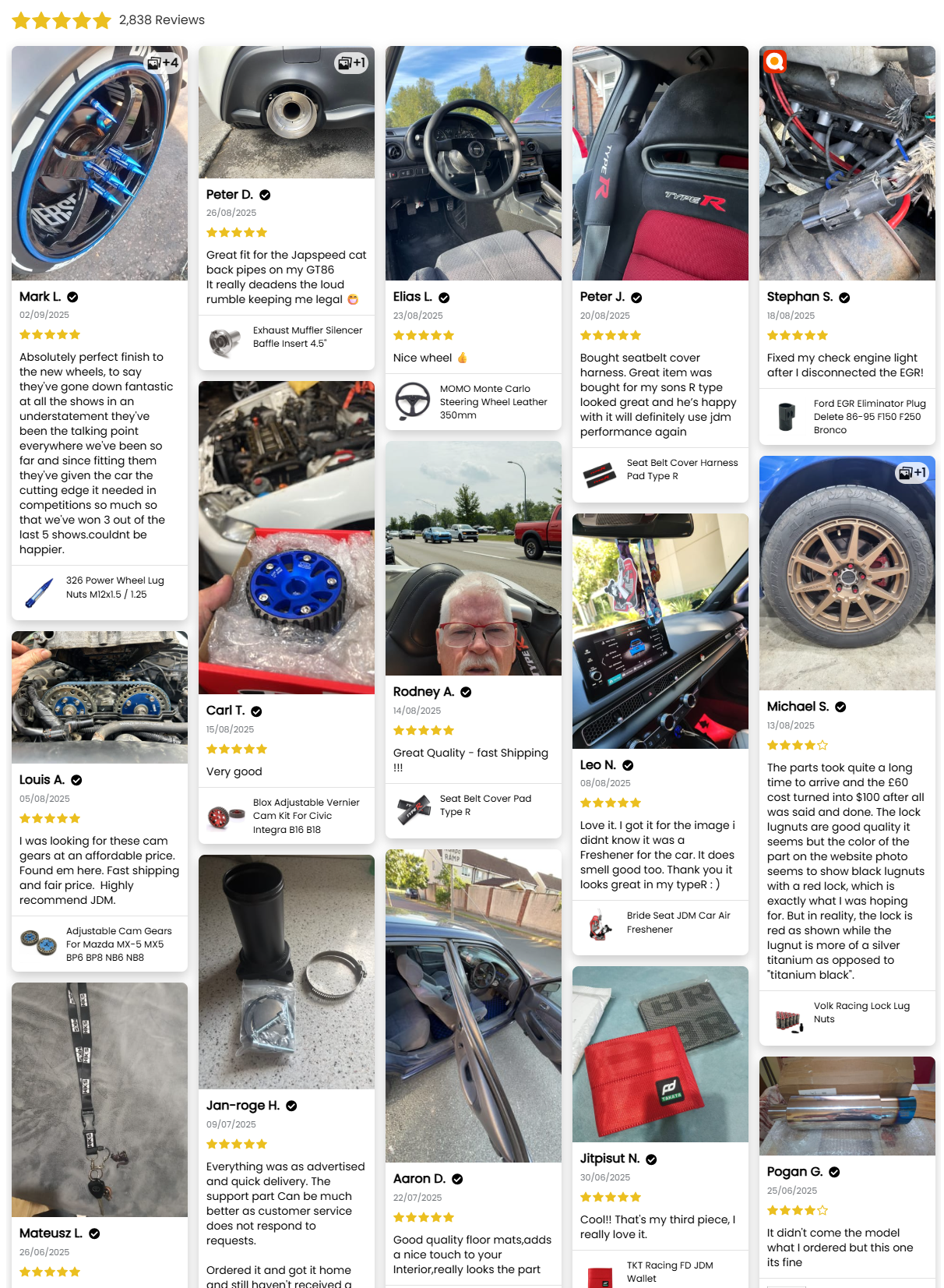944x1288 pixels.
Task: Open the +4 photos badge on Mark L. review
Action: (164, 63)
